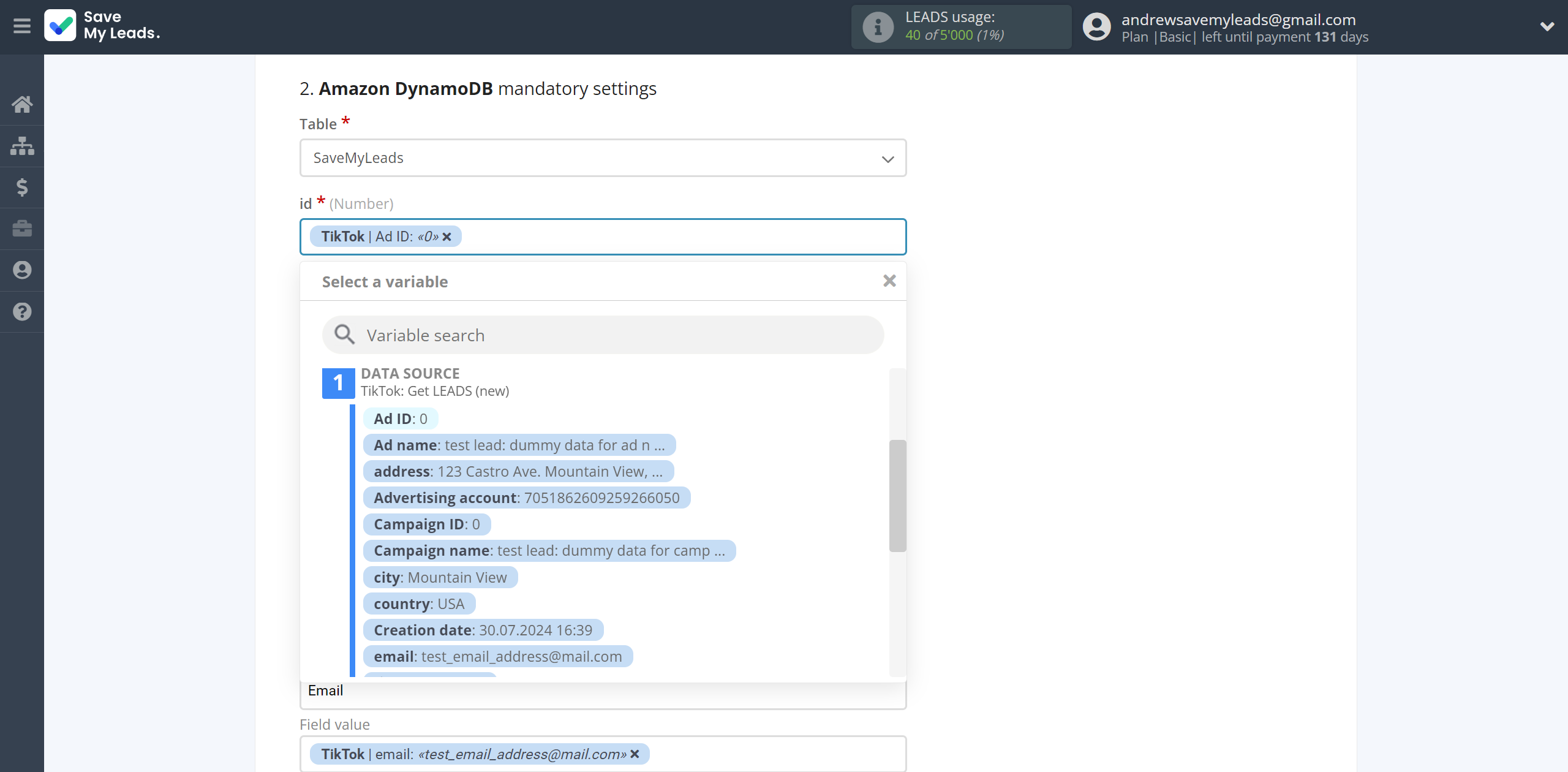Image resolution: width=1568 pixels, height=772 pixels.
Task: Expand the account dropdown chevron
Action: pos(1547,26)
